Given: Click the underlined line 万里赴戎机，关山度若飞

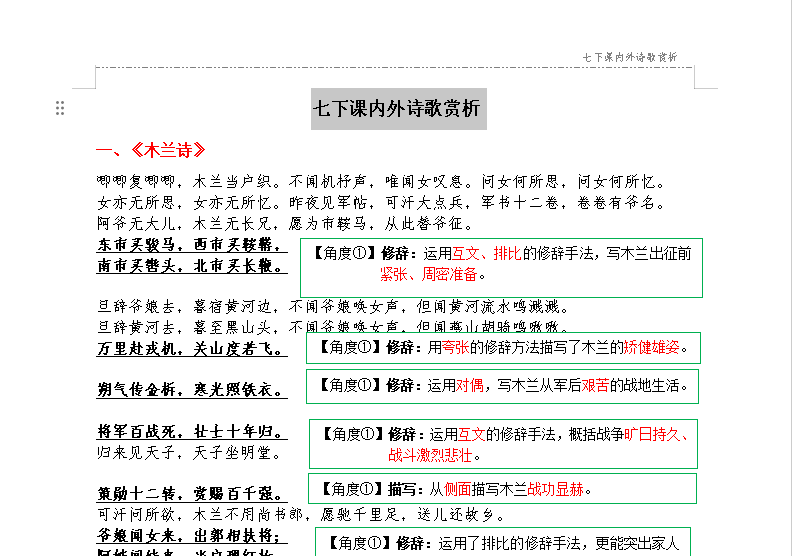Looking at the screenshot, I should coord(192,348).
